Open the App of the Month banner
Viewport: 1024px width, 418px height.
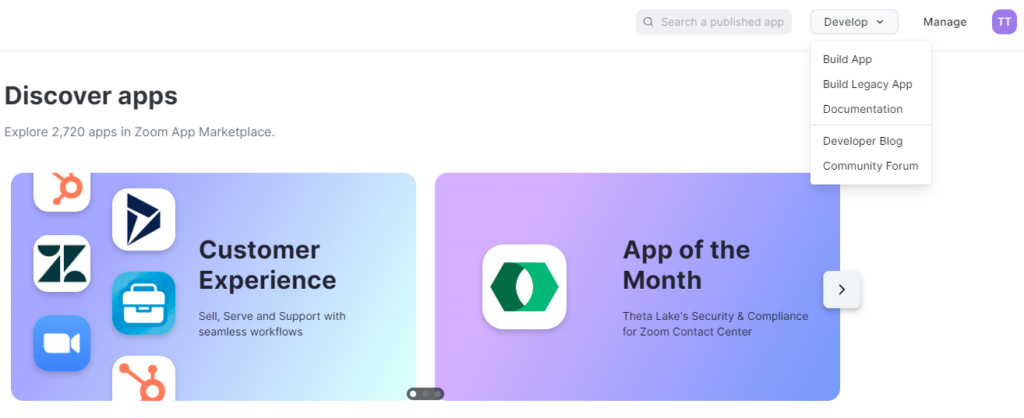click(x=686, y=264)
